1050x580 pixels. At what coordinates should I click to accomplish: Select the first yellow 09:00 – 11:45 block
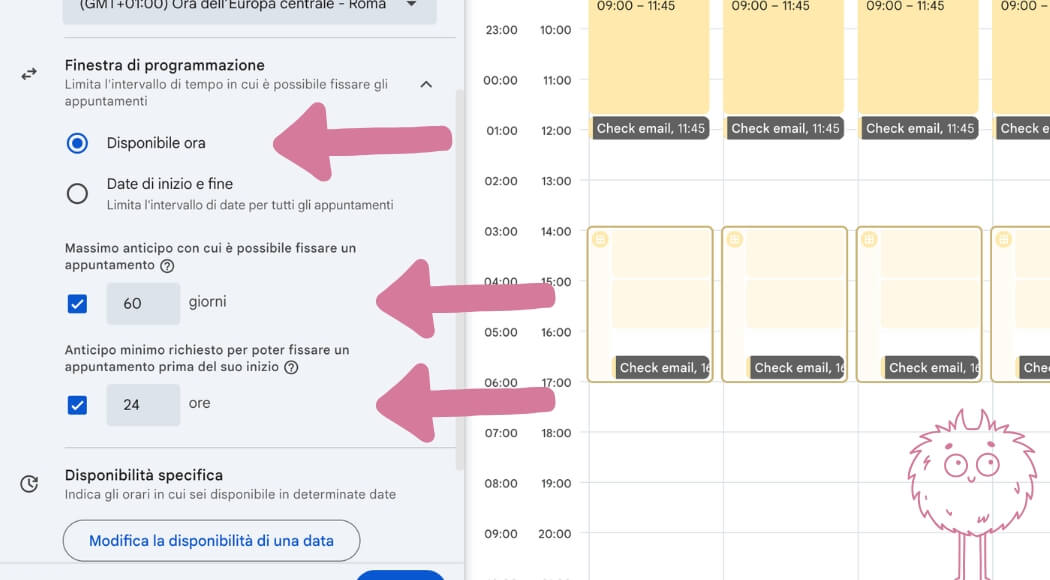click(x=649, y=57)
